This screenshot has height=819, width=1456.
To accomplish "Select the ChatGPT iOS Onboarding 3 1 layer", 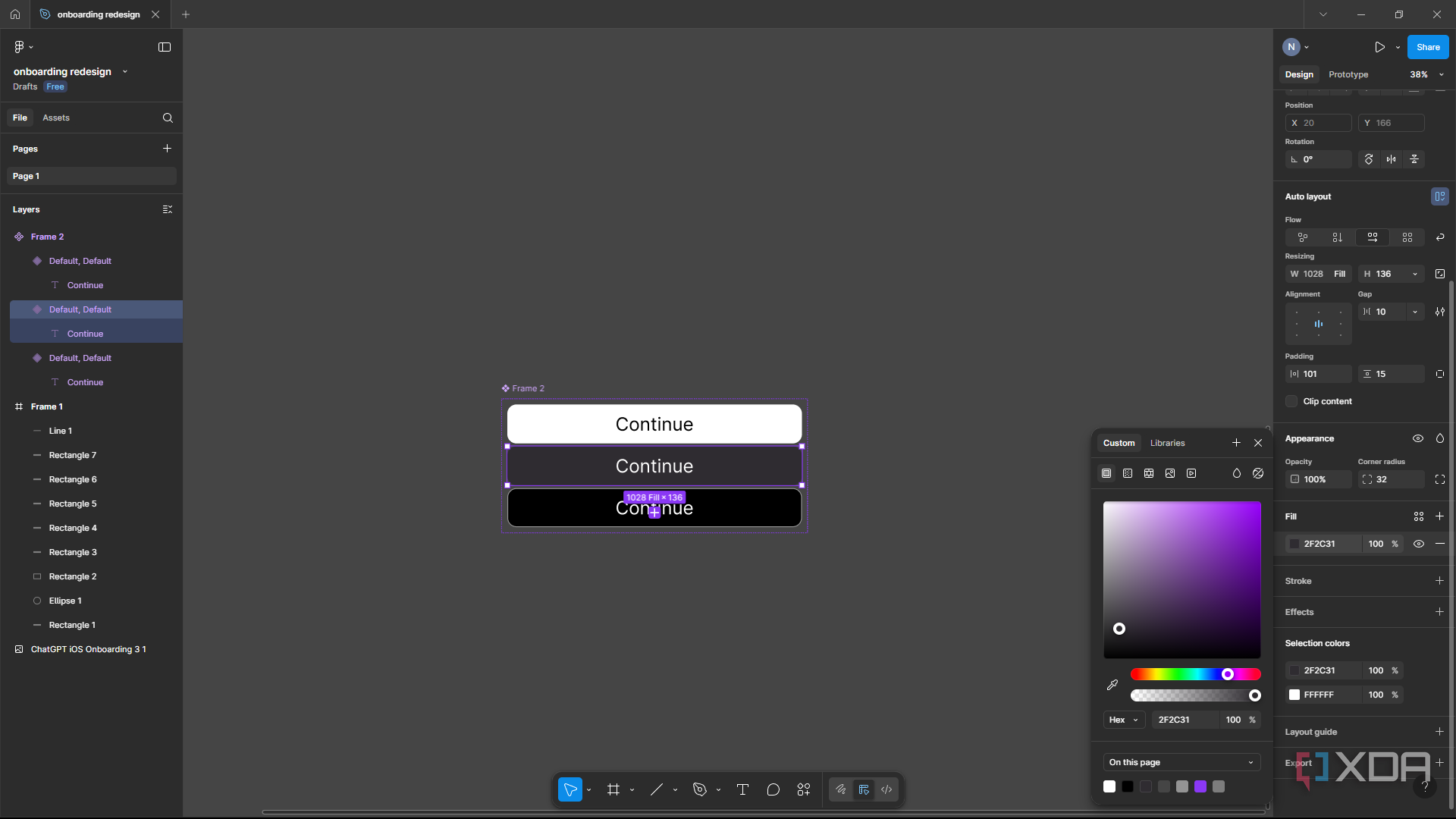I will point(88,649).
